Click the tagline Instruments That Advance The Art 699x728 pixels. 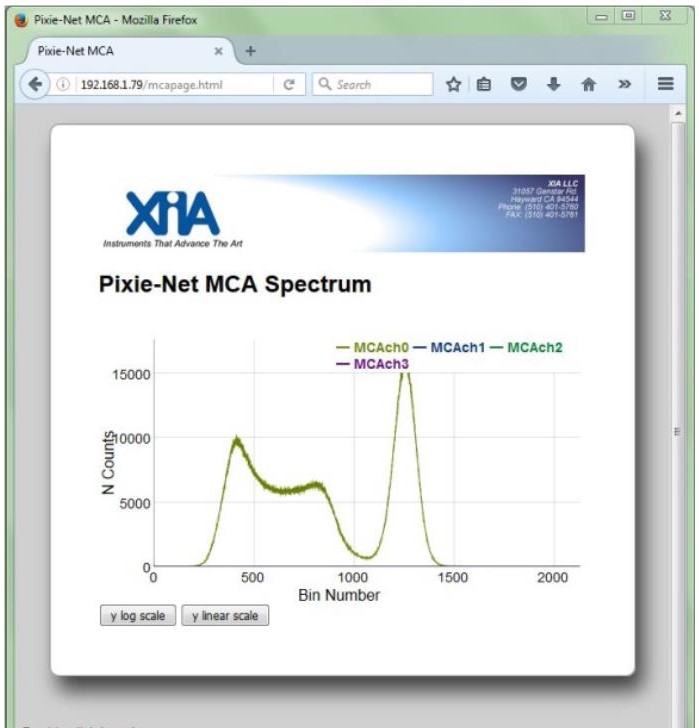point(173,244)
